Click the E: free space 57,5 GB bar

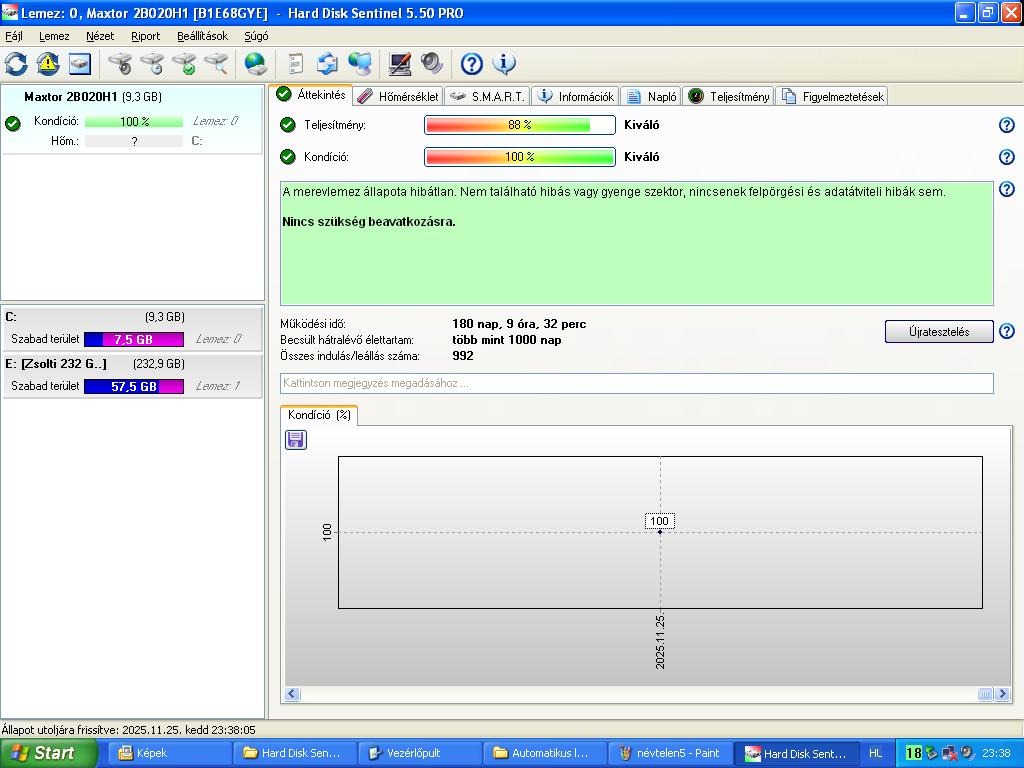coord(134,387)
